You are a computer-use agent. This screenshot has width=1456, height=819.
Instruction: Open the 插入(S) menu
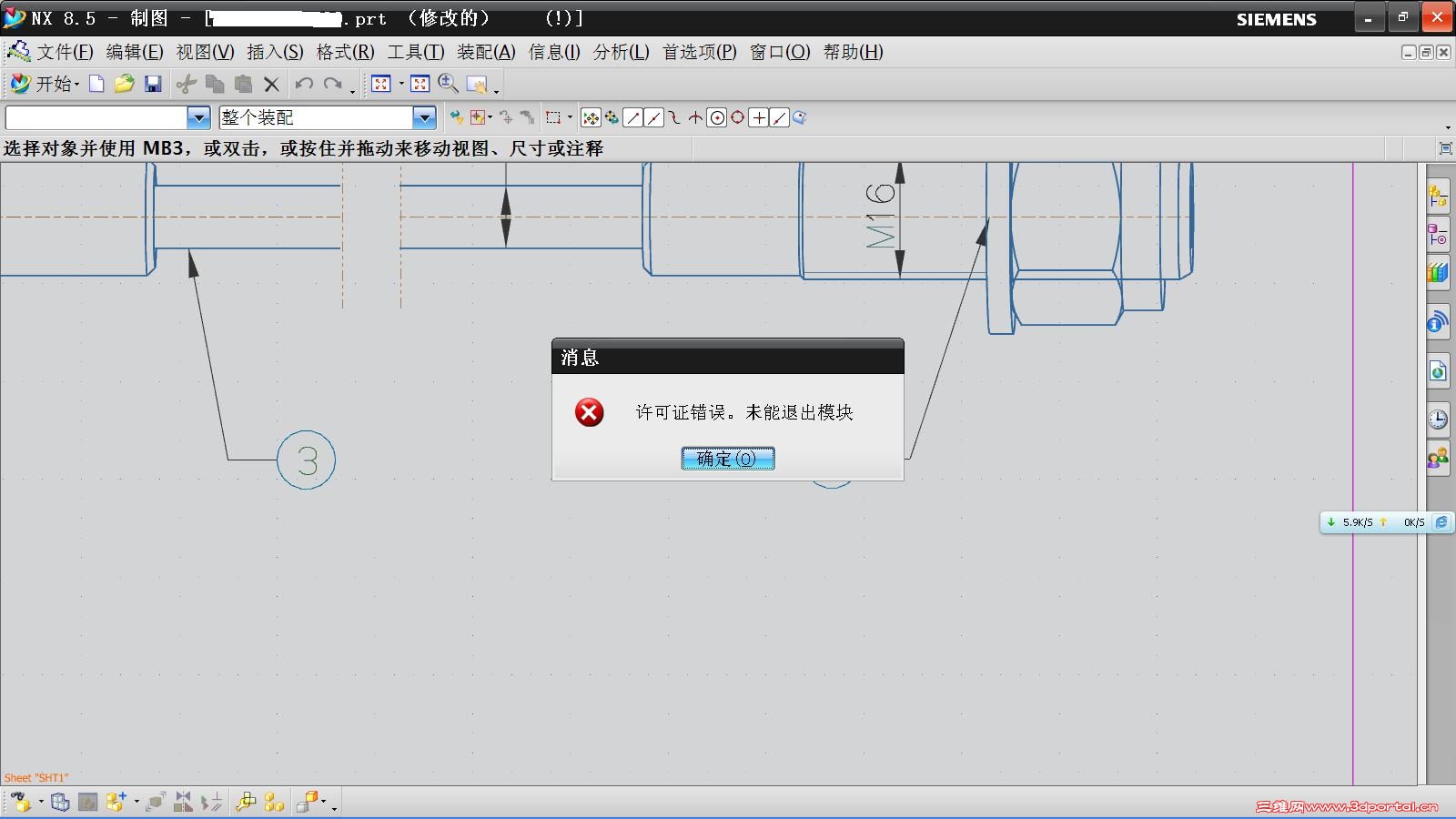pos(275,52)
